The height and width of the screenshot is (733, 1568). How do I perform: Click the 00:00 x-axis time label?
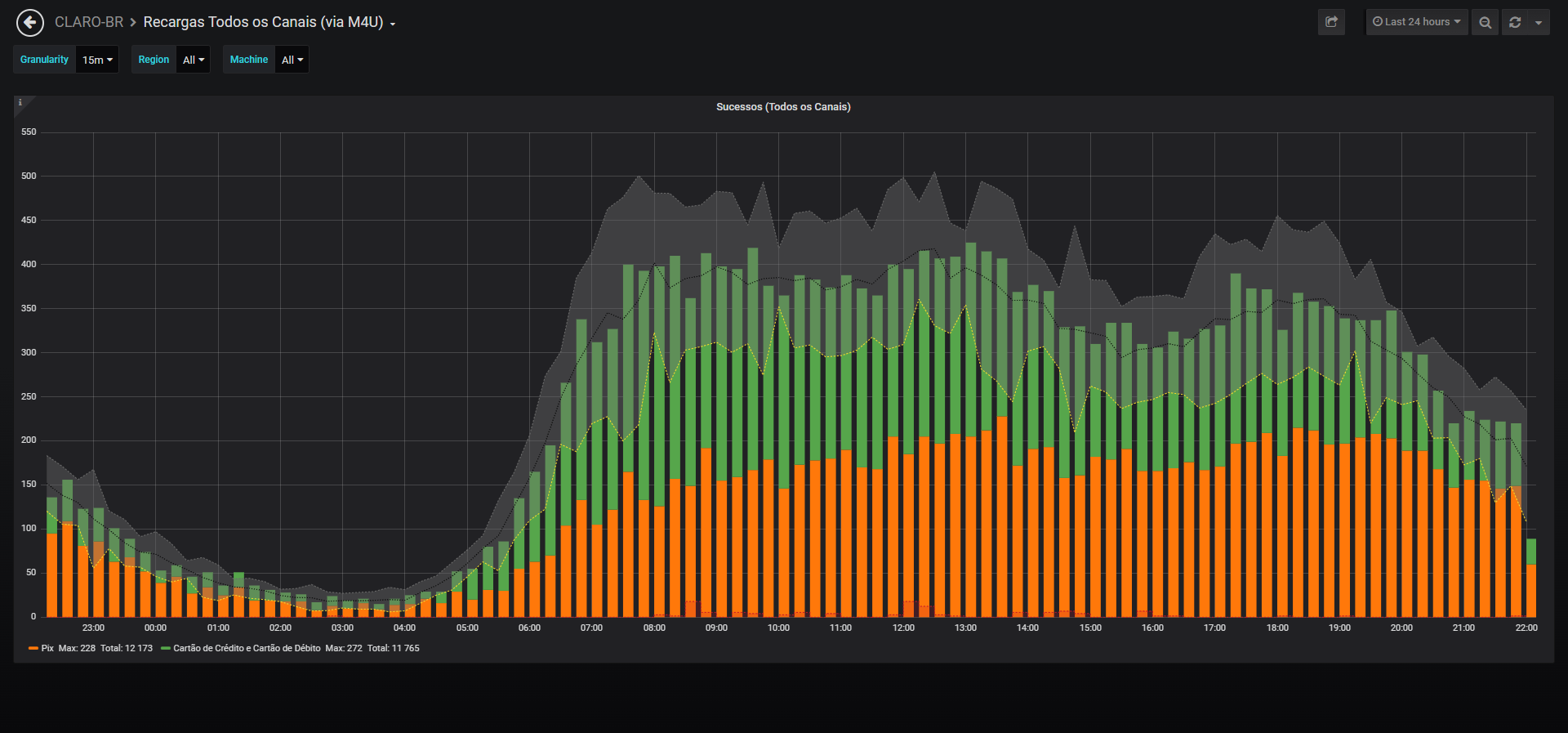tap(155, 628)
